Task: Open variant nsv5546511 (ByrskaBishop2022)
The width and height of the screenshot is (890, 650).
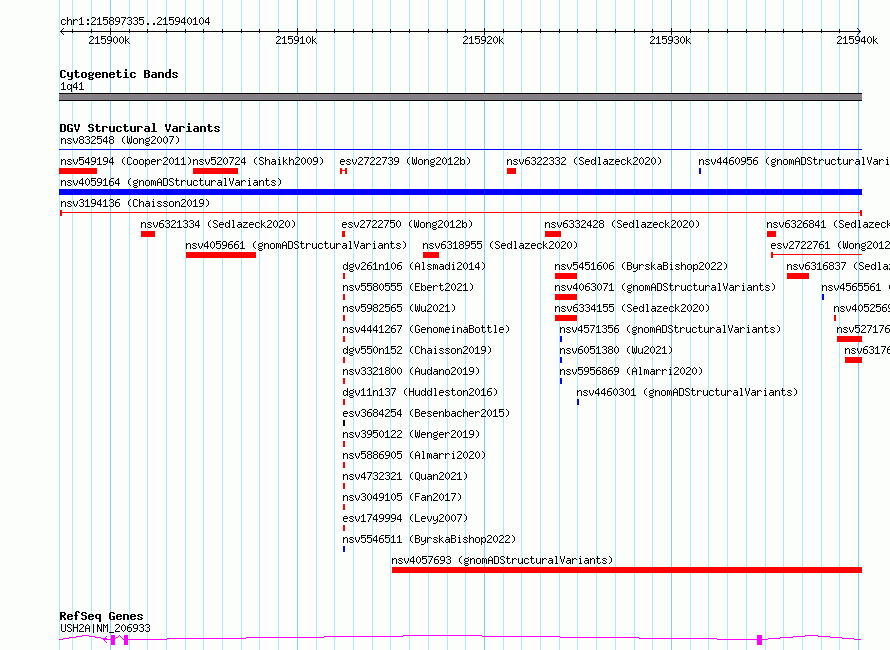Action: pos(429,539)
